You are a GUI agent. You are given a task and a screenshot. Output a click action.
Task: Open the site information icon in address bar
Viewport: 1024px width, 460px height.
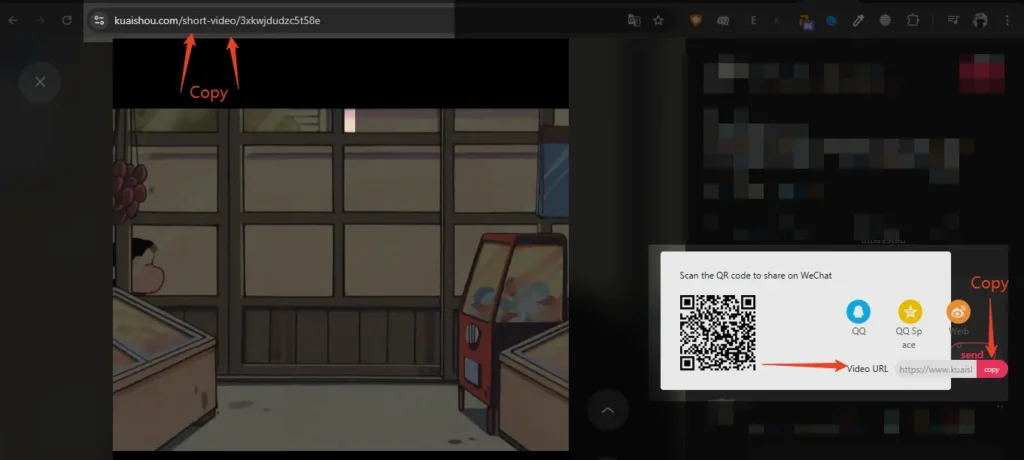coord(99,20)
